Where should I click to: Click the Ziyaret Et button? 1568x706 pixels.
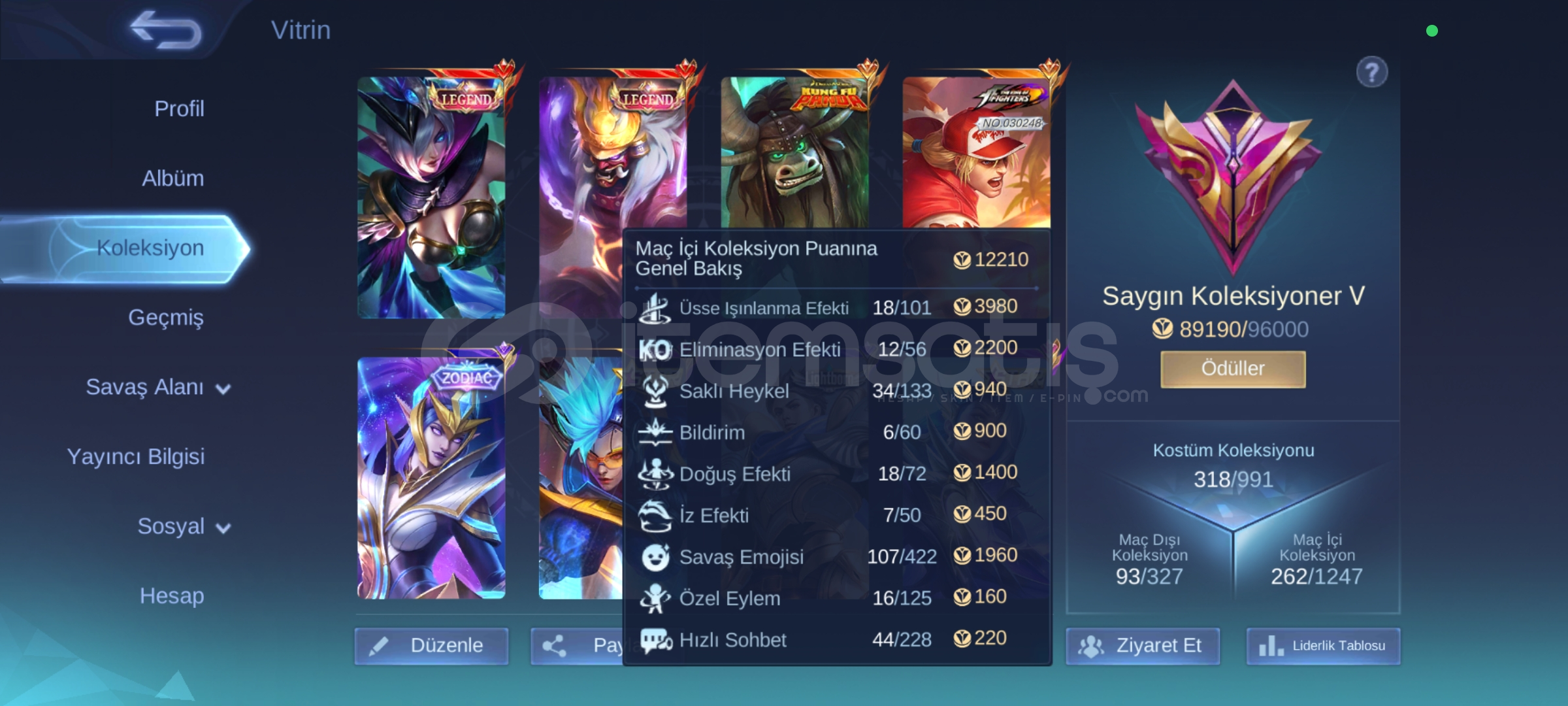coord(1143,646)
